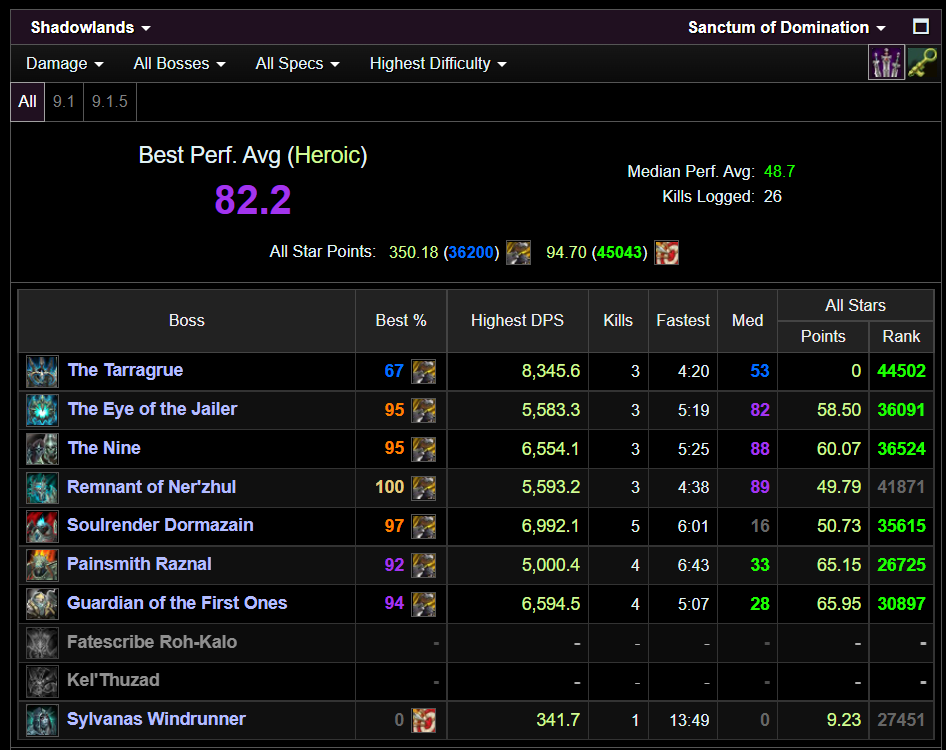Click the Mythic+ key icon in the filter bar
This screenshot has width=946, height=750.
tap(923, 63)
